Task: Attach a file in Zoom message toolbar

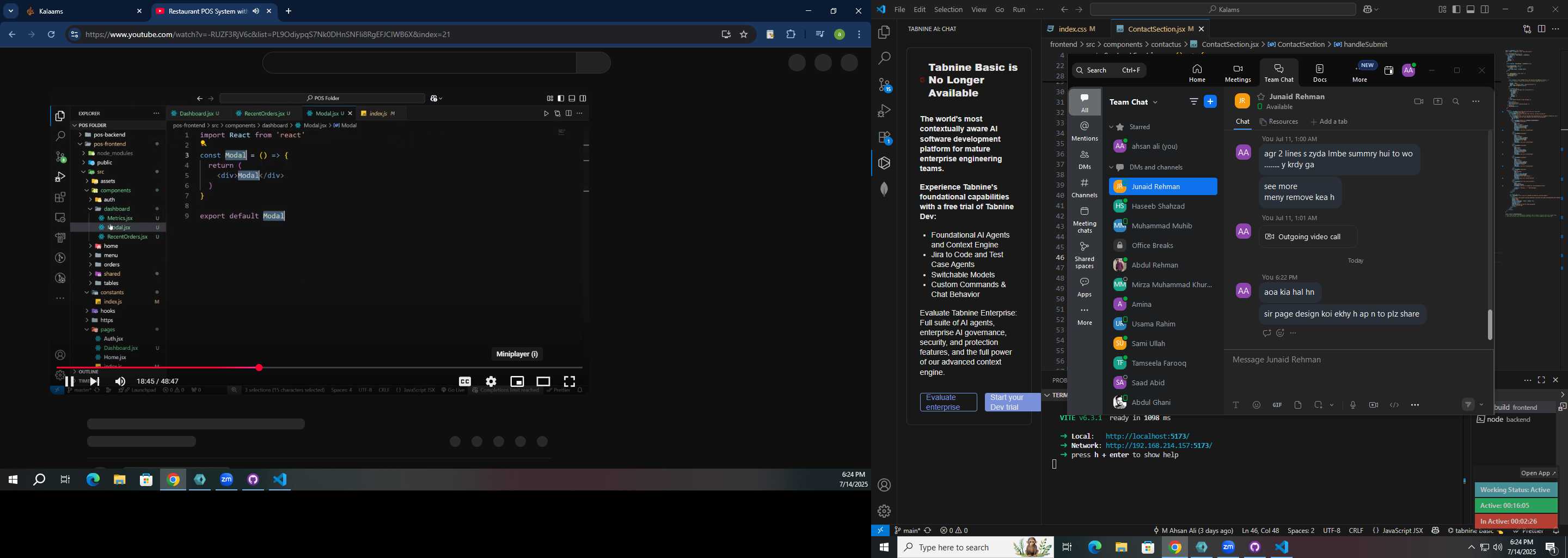Action: (1298, 405)
